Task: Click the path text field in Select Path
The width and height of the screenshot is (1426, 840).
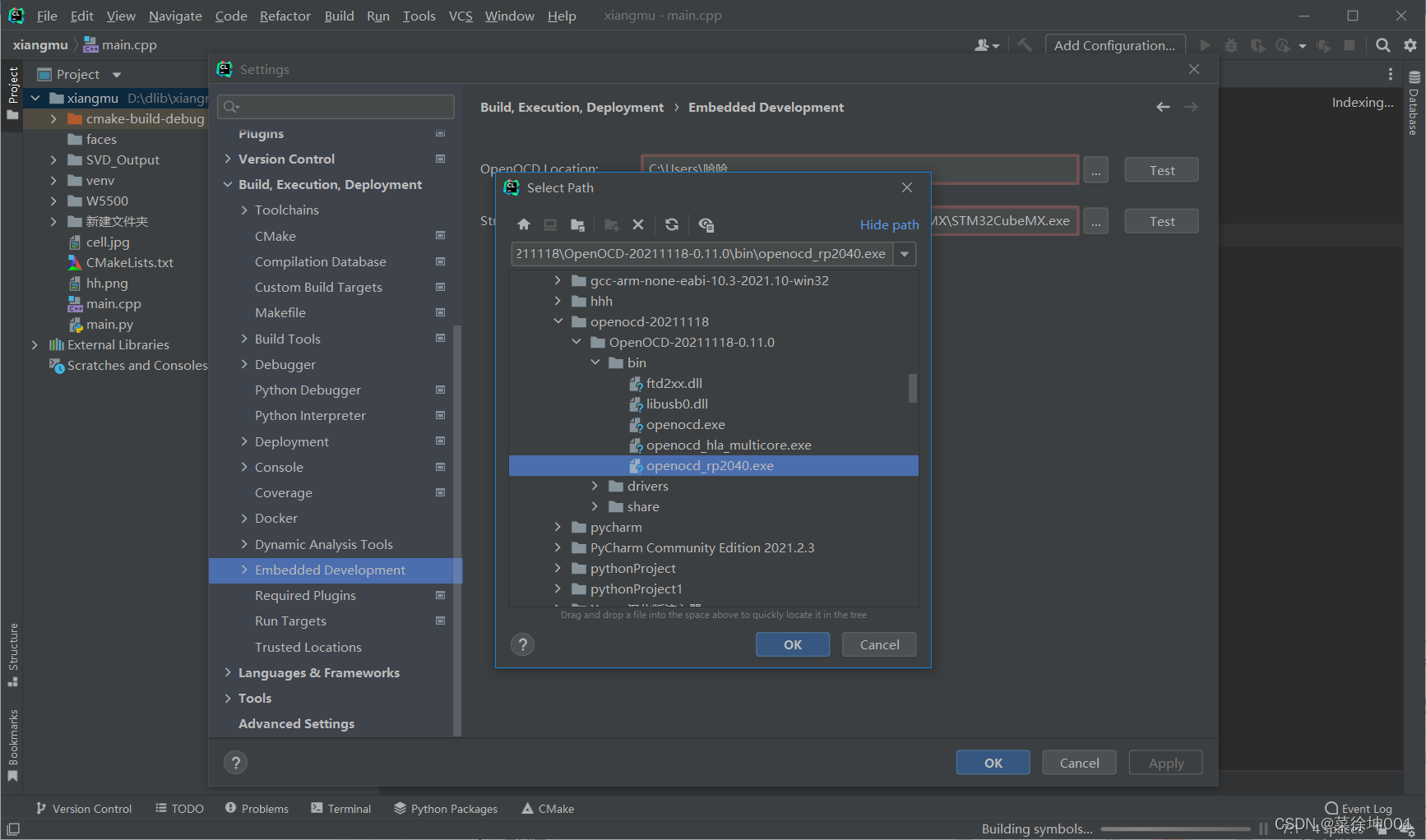Action: [x=702, y=254]
